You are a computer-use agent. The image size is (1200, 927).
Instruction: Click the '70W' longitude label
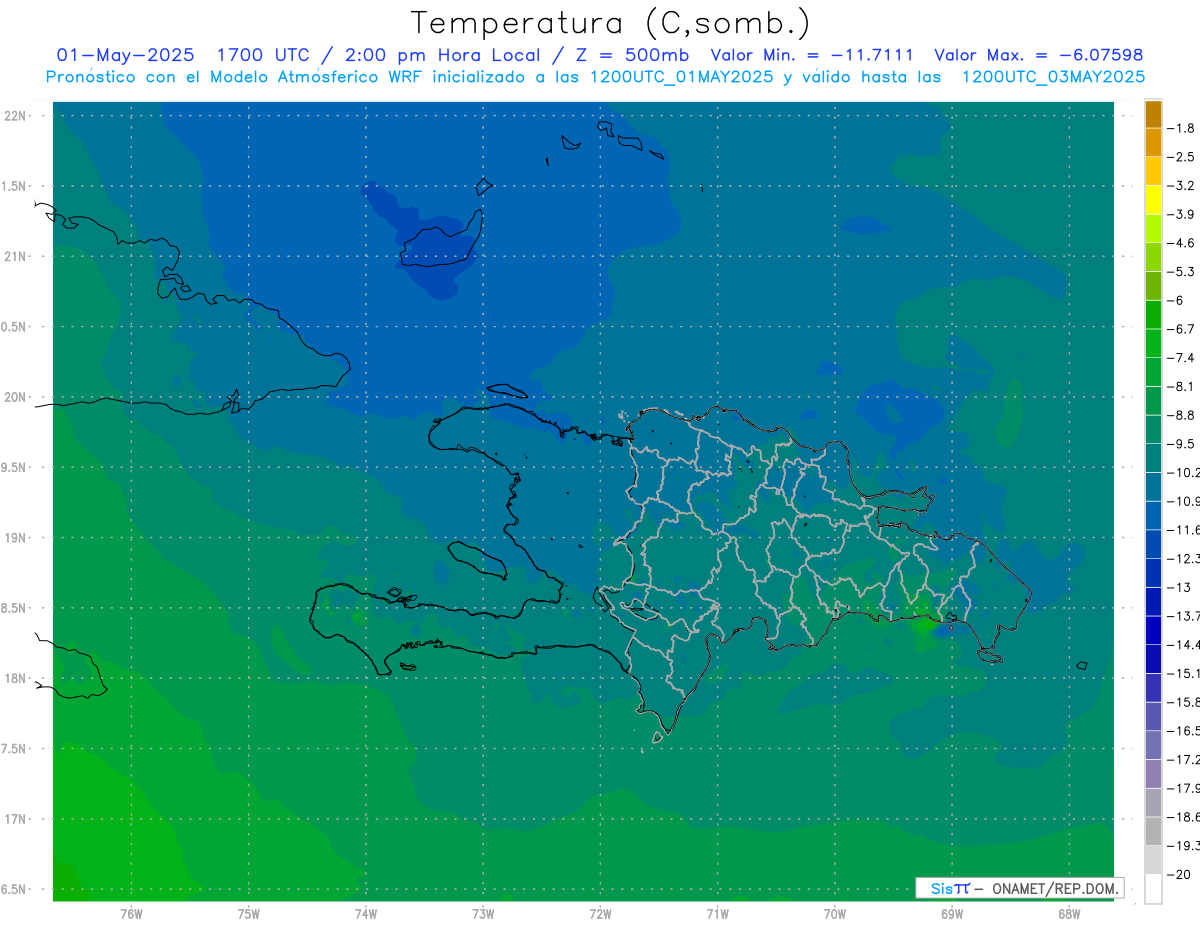(x=834, y=914)
